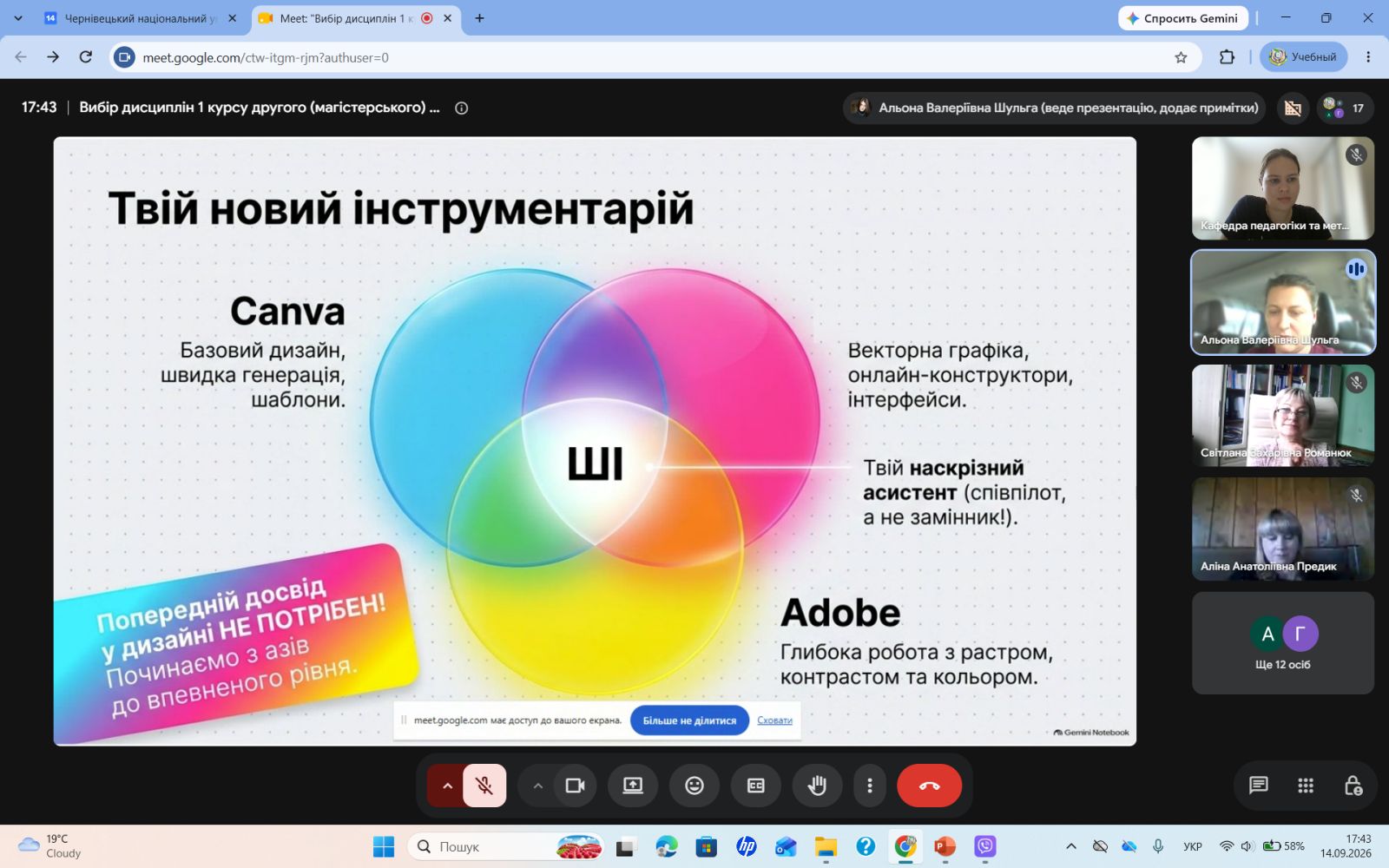The height and width of the screenshot is (868, 1389).
Task: Open Chrome's three-dot menu
Action: [1368, 57]
